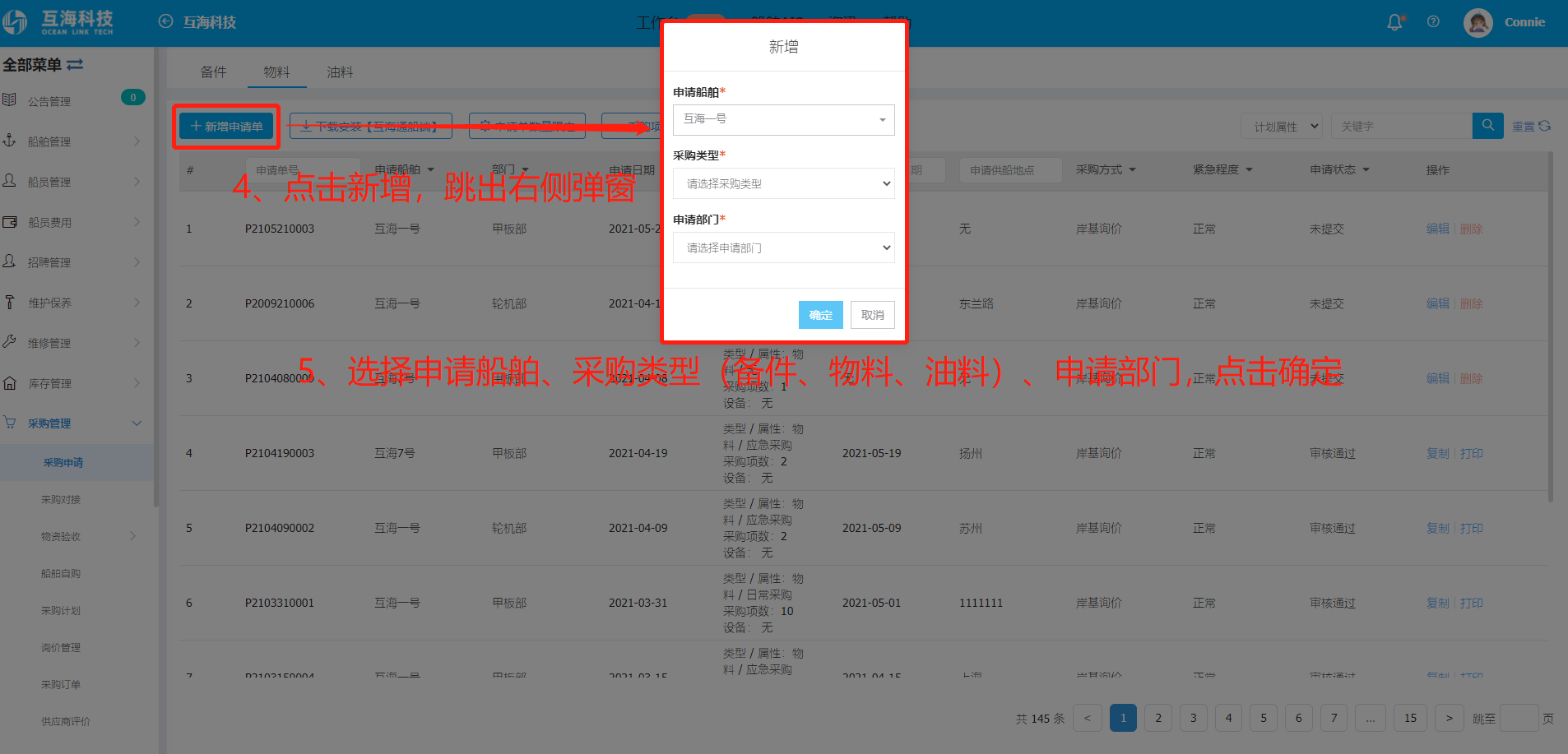The width and height of the screenshot is (1568, 754).
Task: Click the 维修管理 wrench icon
Action: 10,342
